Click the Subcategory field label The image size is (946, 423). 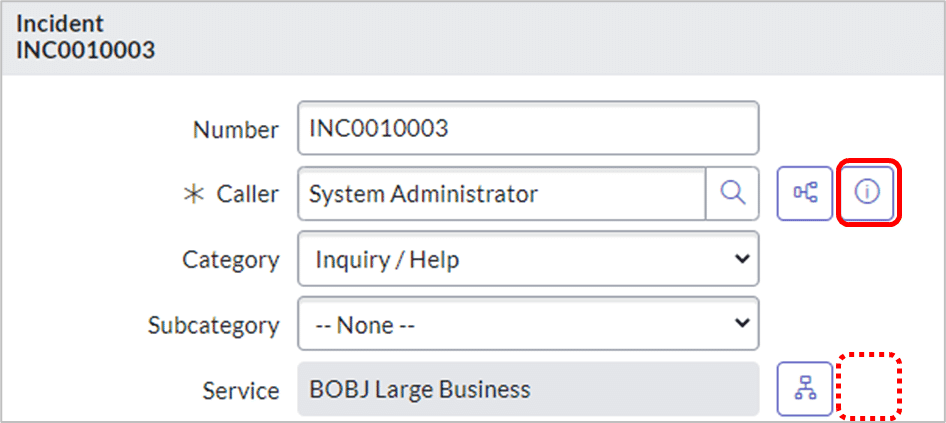click(214, 325)
